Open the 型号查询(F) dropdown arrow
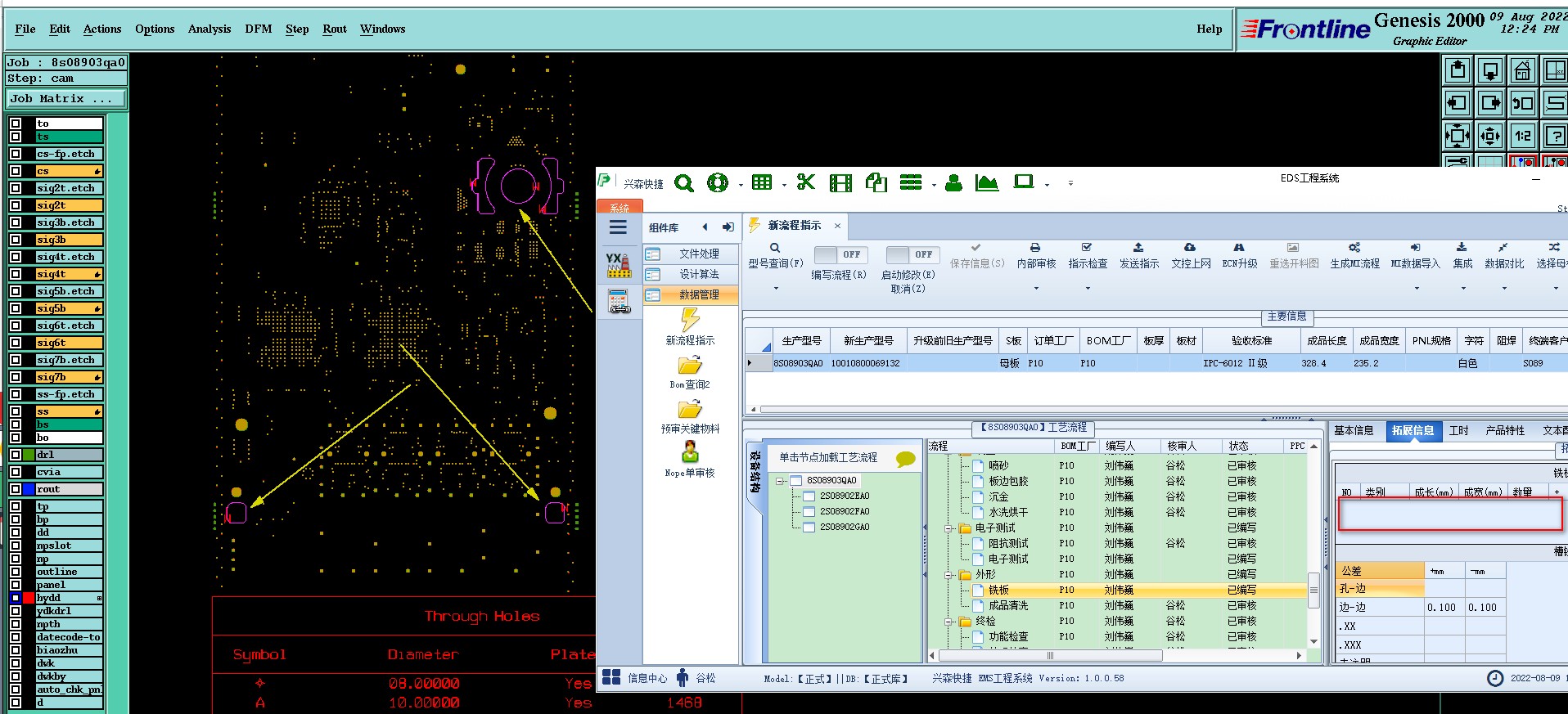 [776, 288]
